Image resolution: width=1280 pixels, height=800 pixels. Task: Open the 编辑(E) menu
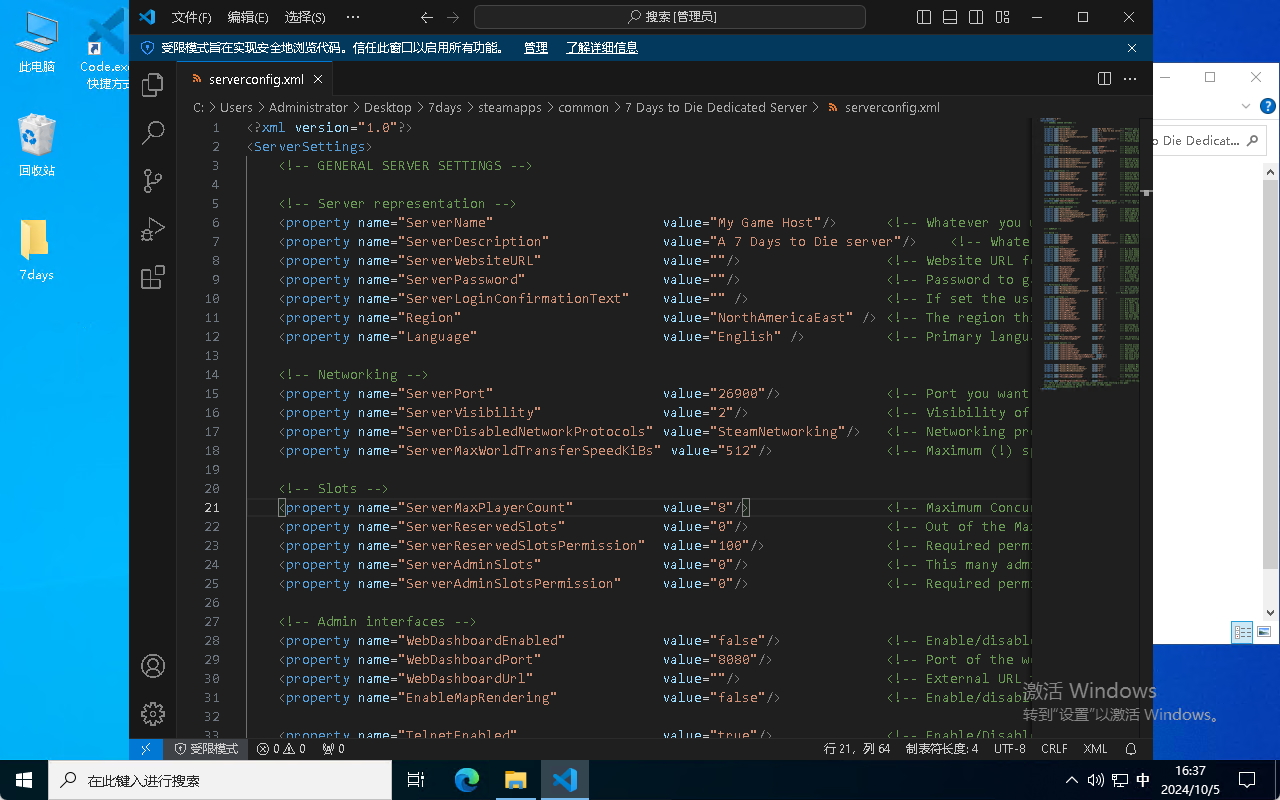coord(248,17)
